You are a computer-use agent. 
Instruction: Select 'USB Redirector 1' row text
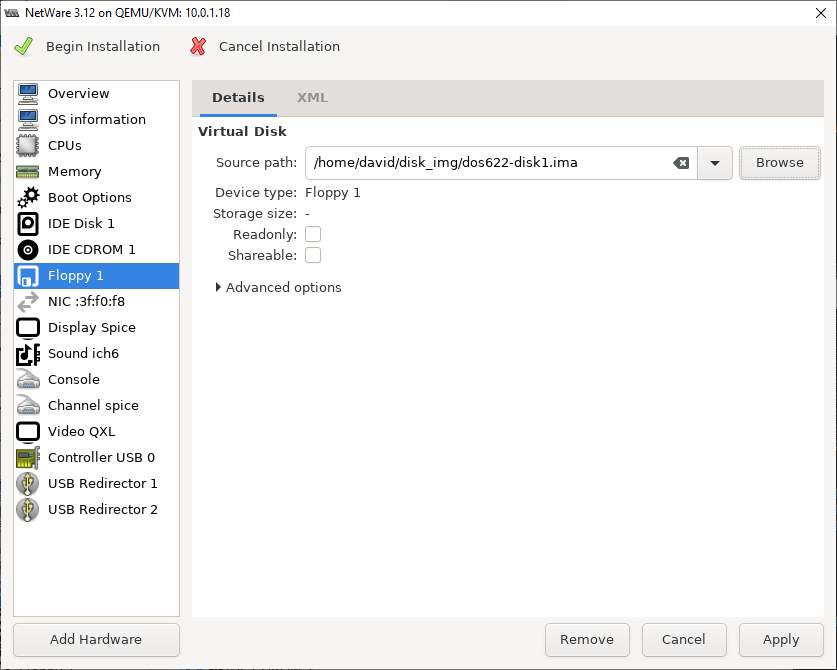102,484
